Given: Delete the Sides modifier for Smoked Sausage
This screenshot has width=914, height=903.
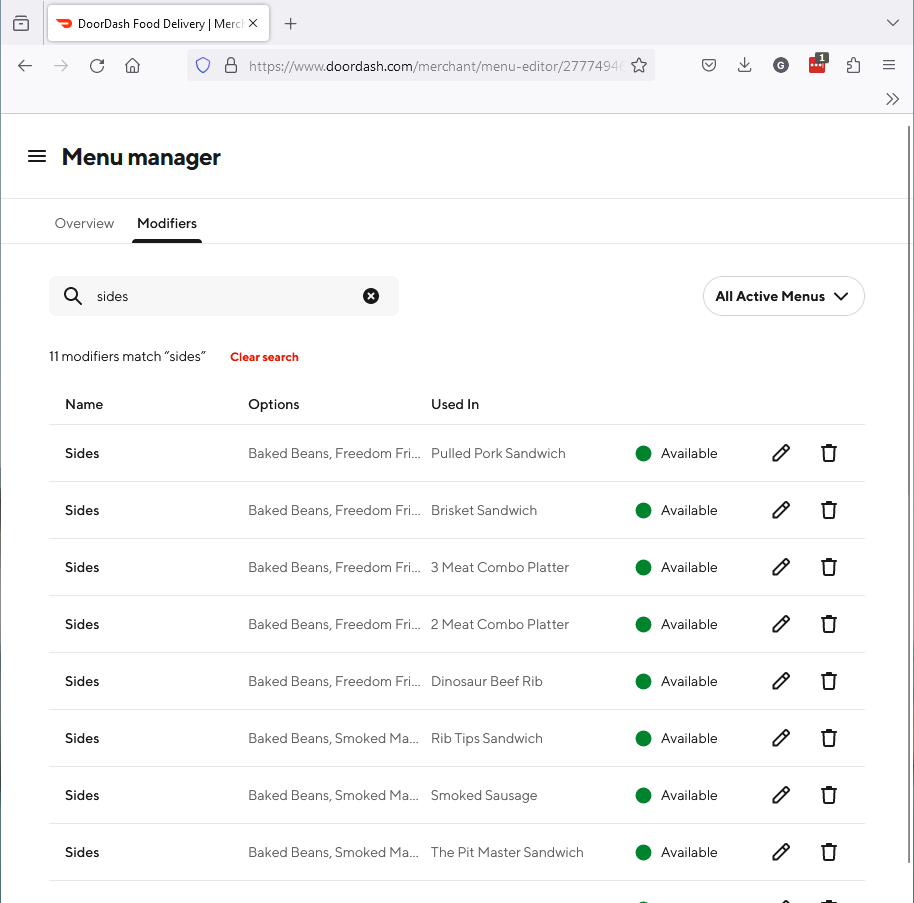Looking at the screenshot, I should click(x=829, y=795).
